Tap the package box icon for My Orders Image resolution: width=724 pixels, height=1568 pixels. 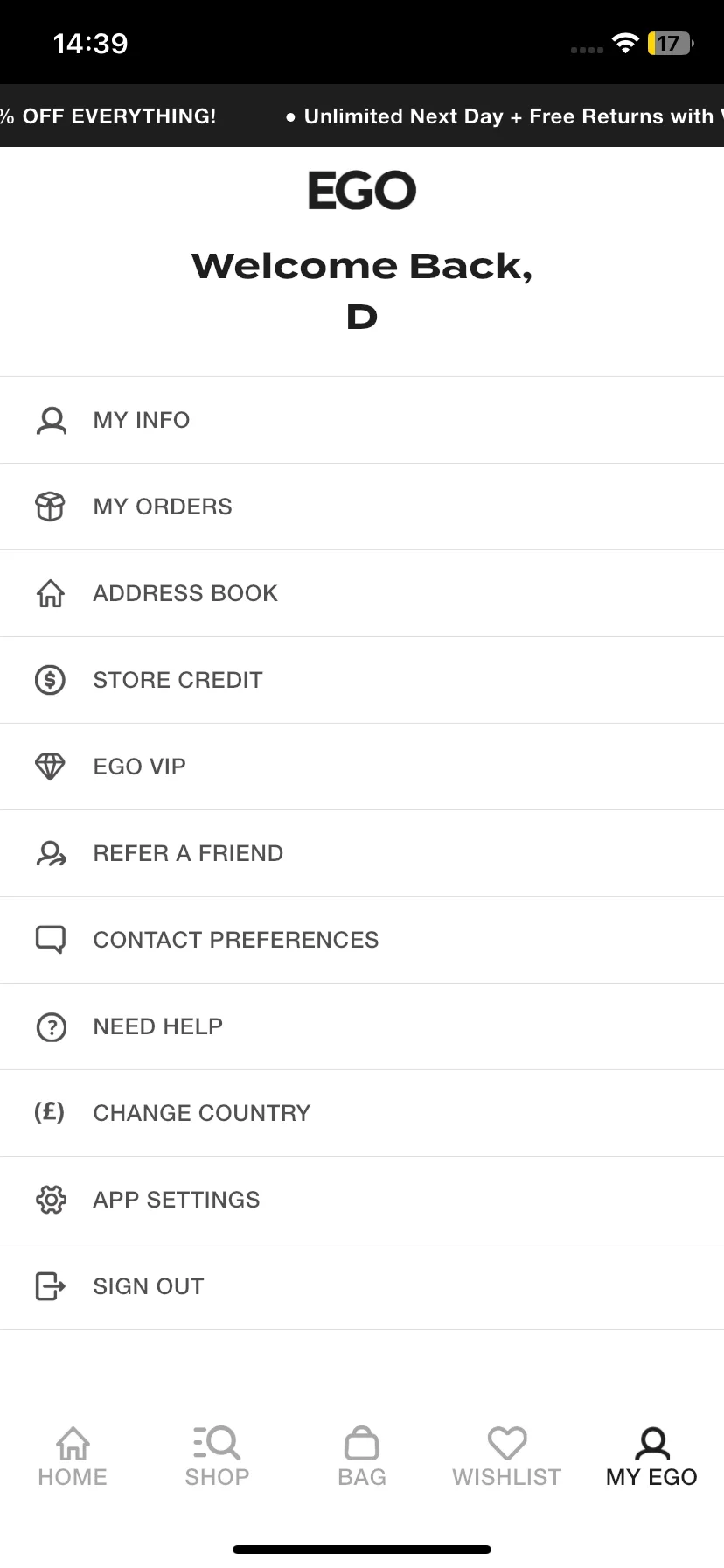pyautogui.click(x=50, y=507)
